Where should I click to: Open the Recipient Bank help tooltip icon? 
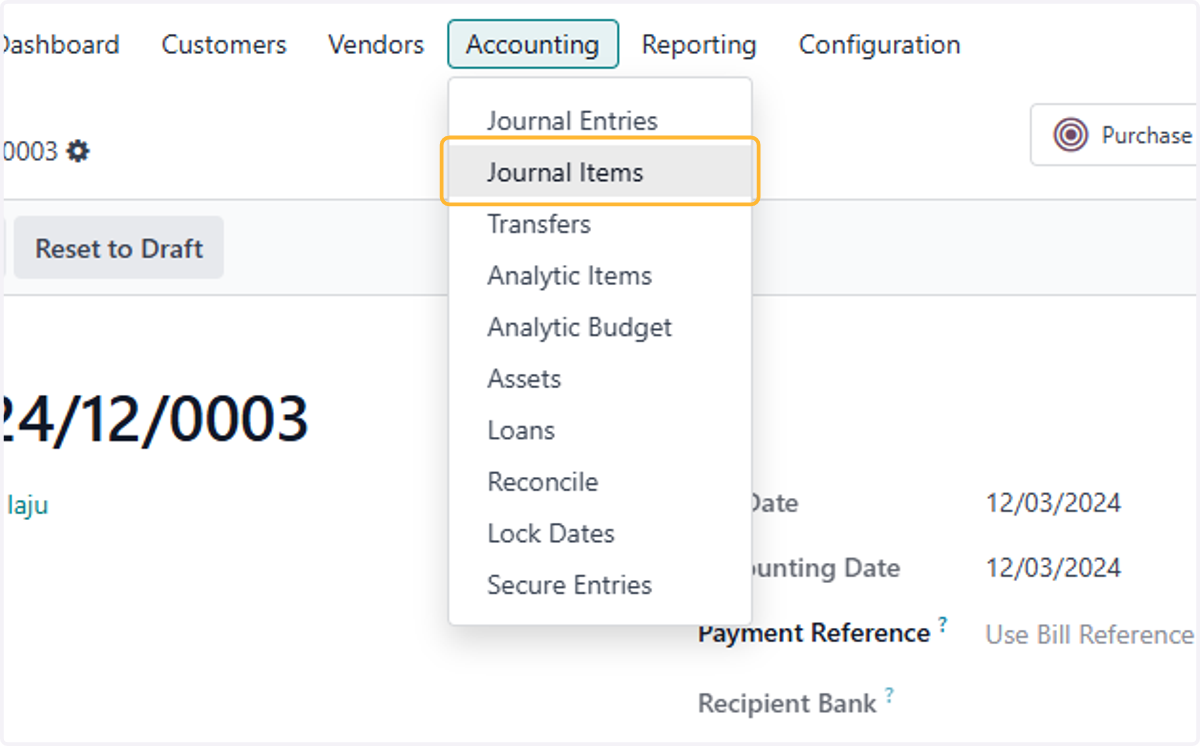888,696
